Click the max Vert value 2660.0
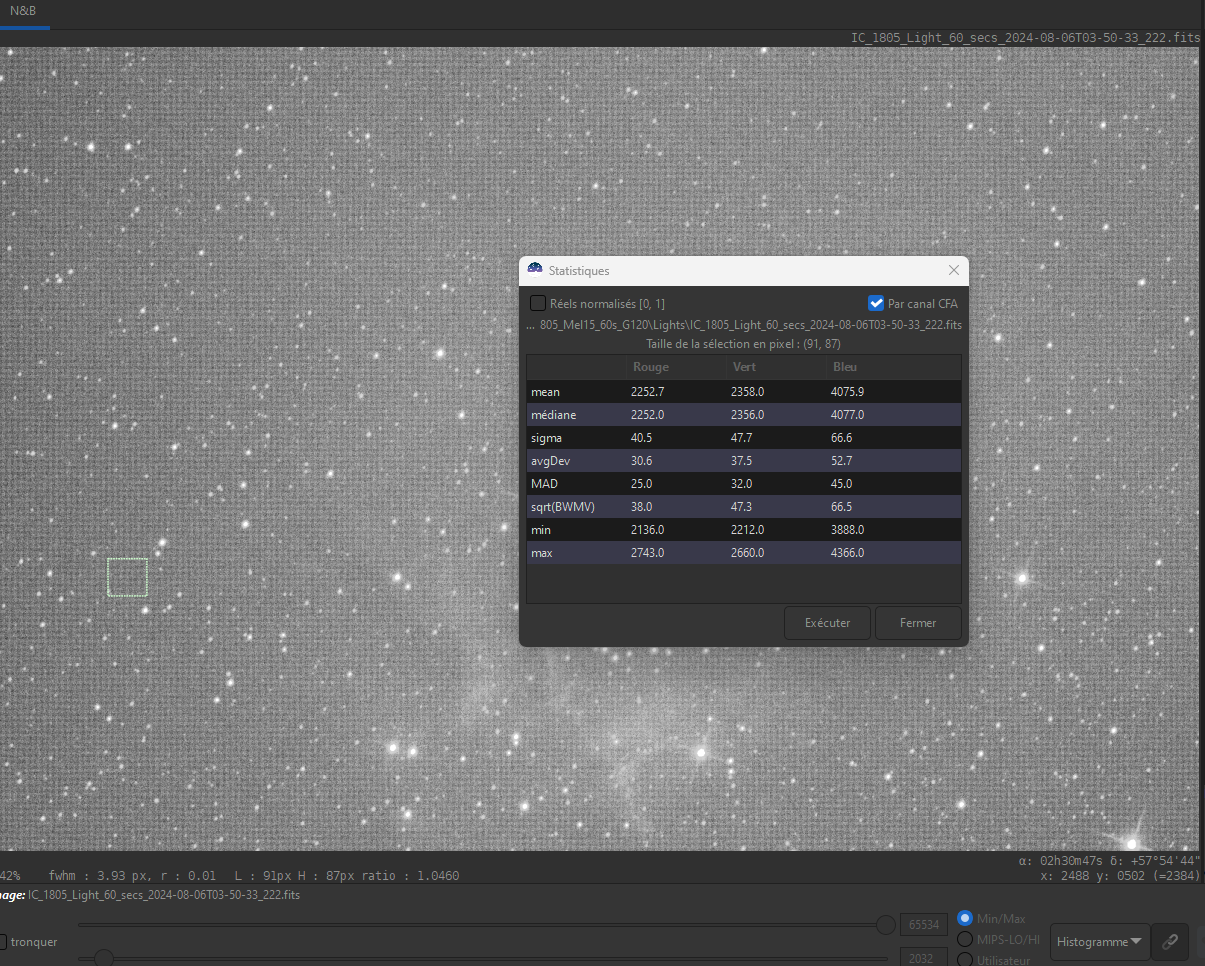The height and width of the screenshot is (966, 1205). pos(747,553)
